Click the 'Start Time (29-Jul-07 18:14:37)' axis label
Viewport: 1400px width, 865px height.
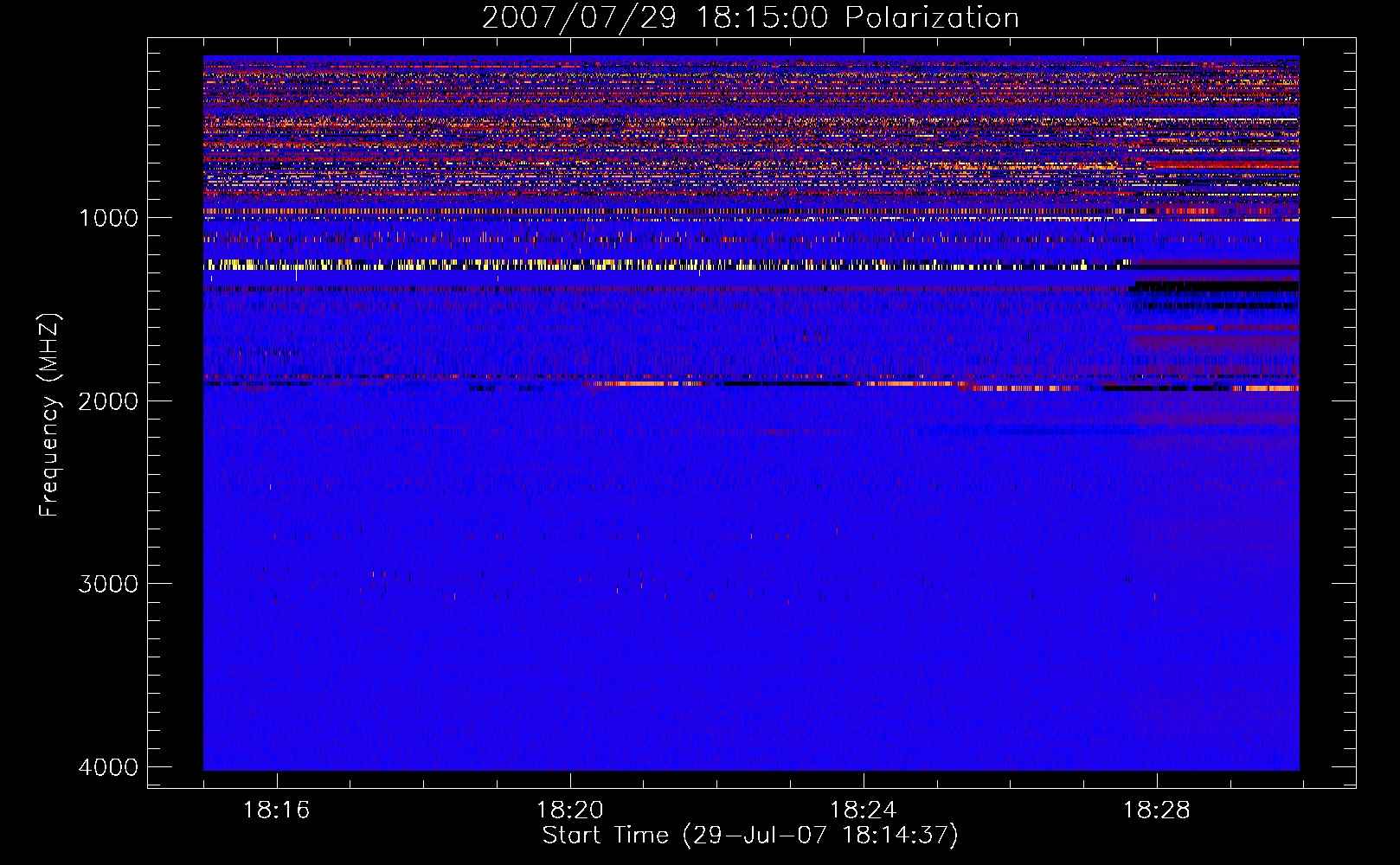[750, 836]
